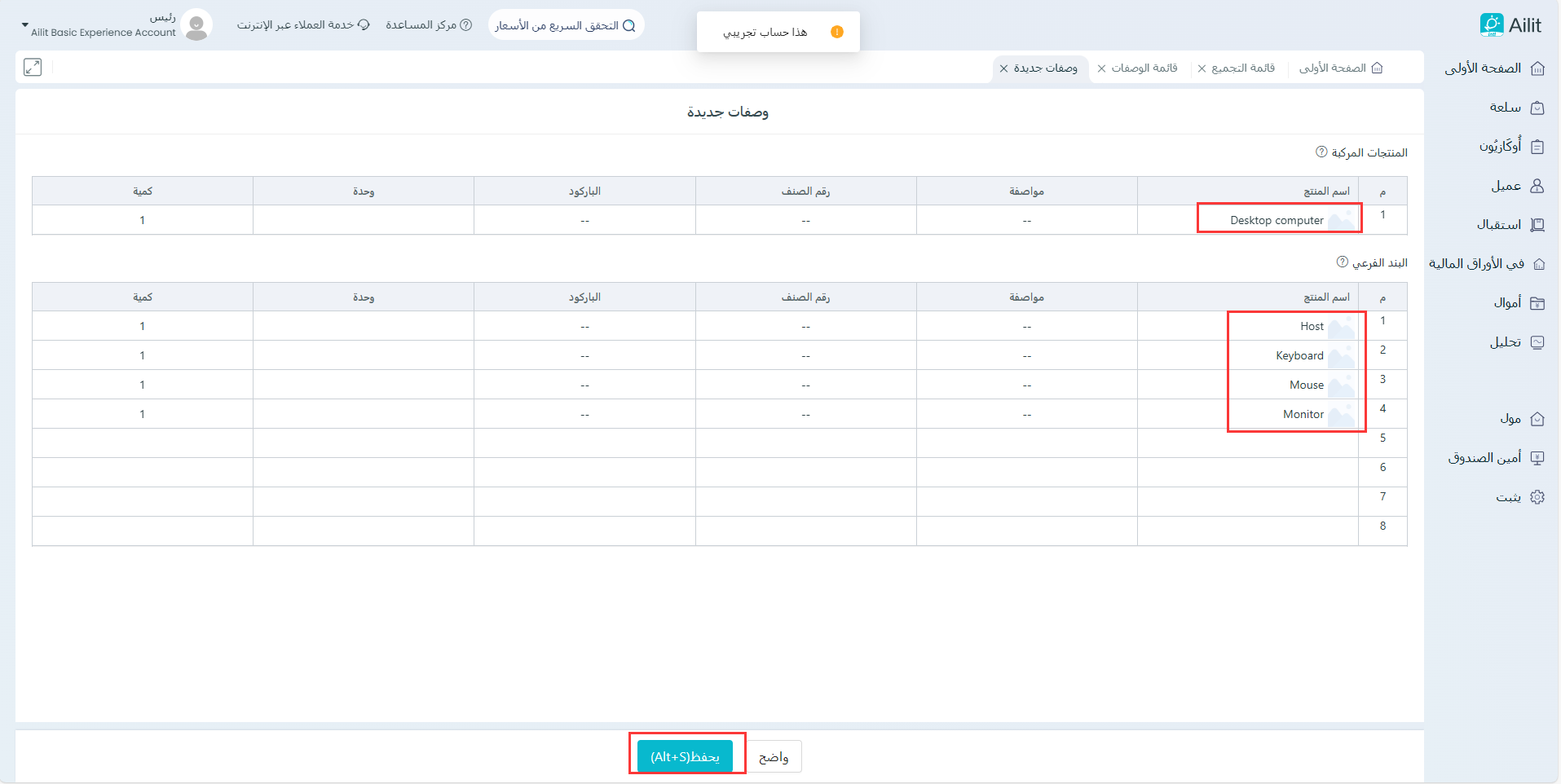Screen dimensions: 1561x784
Task: Close the قائمة الوصفات tab
Action: tap(1102, 68)
